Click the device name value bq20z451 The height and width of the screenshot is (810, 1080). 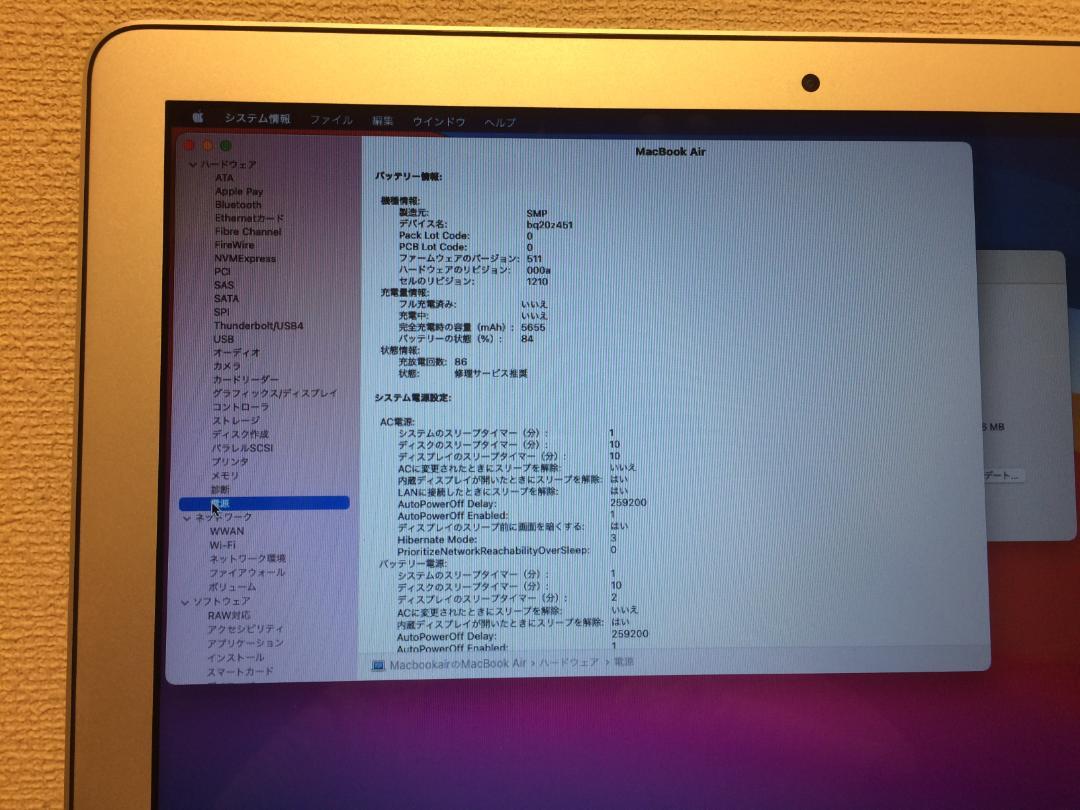pos(550,225)
